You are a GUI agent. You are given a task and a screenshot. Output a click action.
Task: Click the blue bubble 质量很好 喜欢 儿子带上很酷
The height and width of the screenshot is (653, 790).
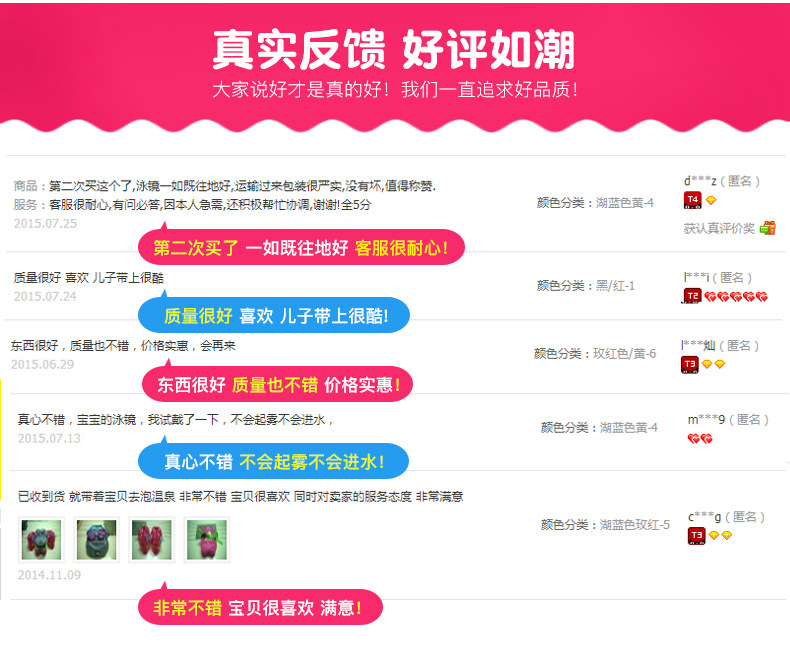pos(274,315)
